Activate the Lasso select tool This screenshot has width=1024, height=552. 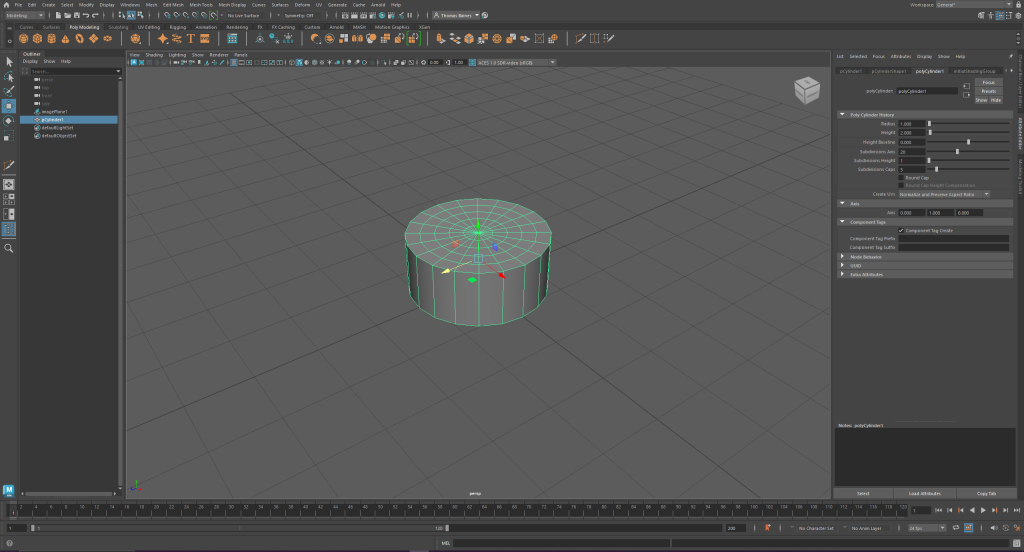9,76
